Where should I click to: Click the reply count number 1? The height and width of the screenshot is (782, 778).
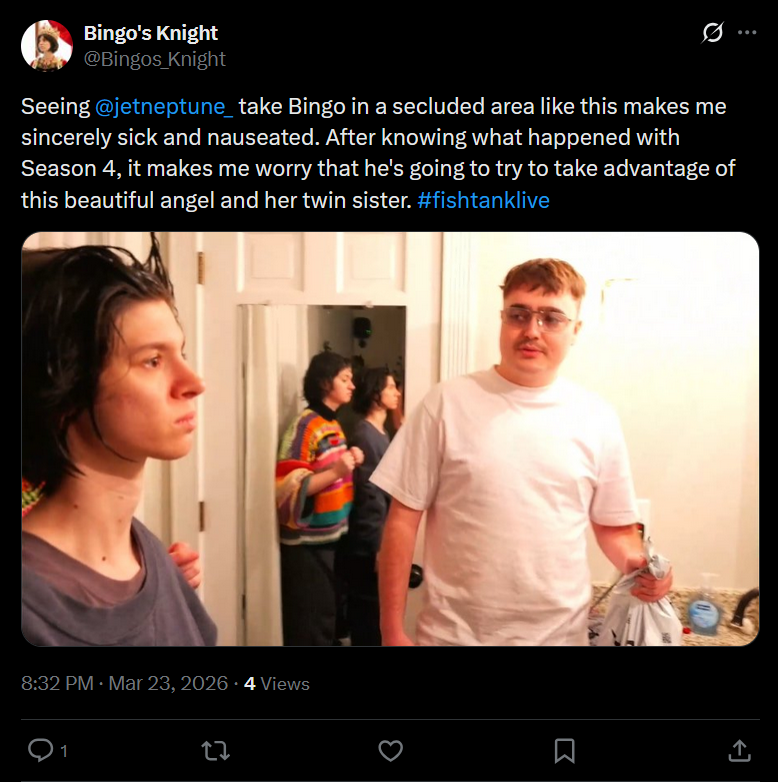point(63,751)
